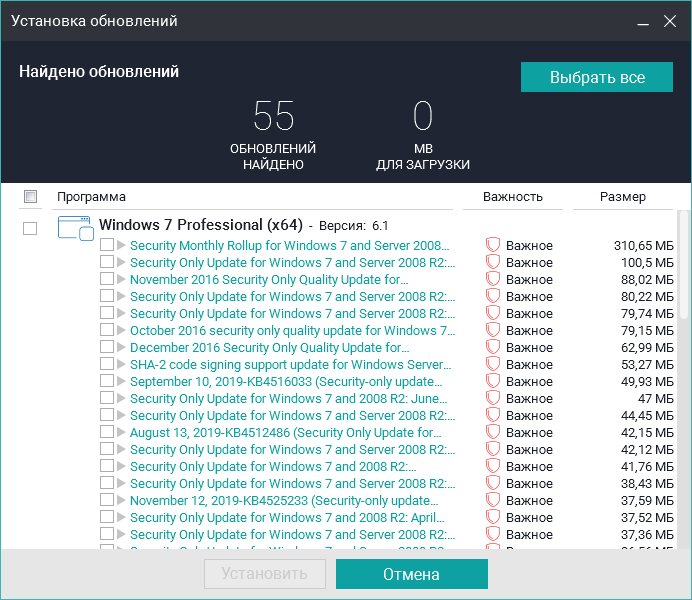Click shield icon in the 41,76 МБ row
The image size is (692, 600).
[x=493, y=466]
